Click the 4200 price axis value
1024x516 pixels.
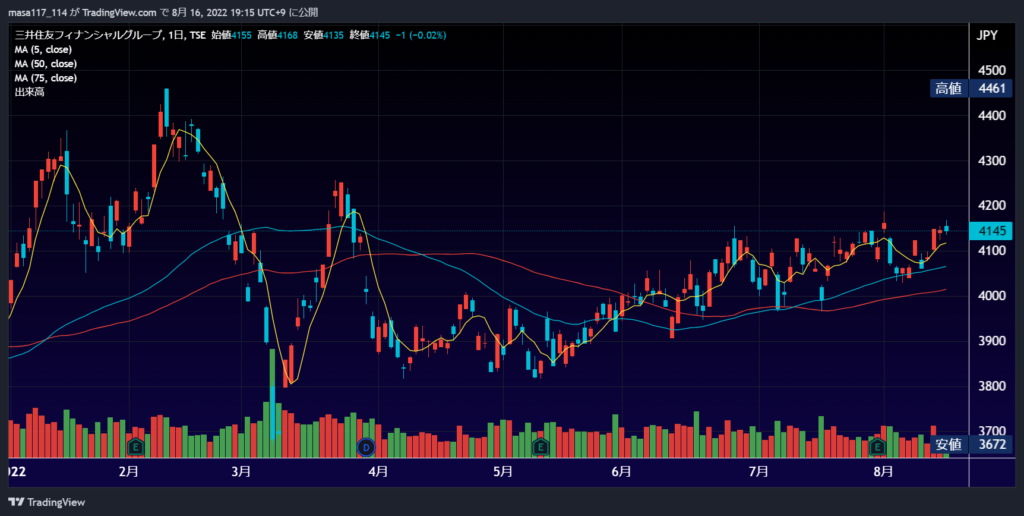click(x=991, y=206)
